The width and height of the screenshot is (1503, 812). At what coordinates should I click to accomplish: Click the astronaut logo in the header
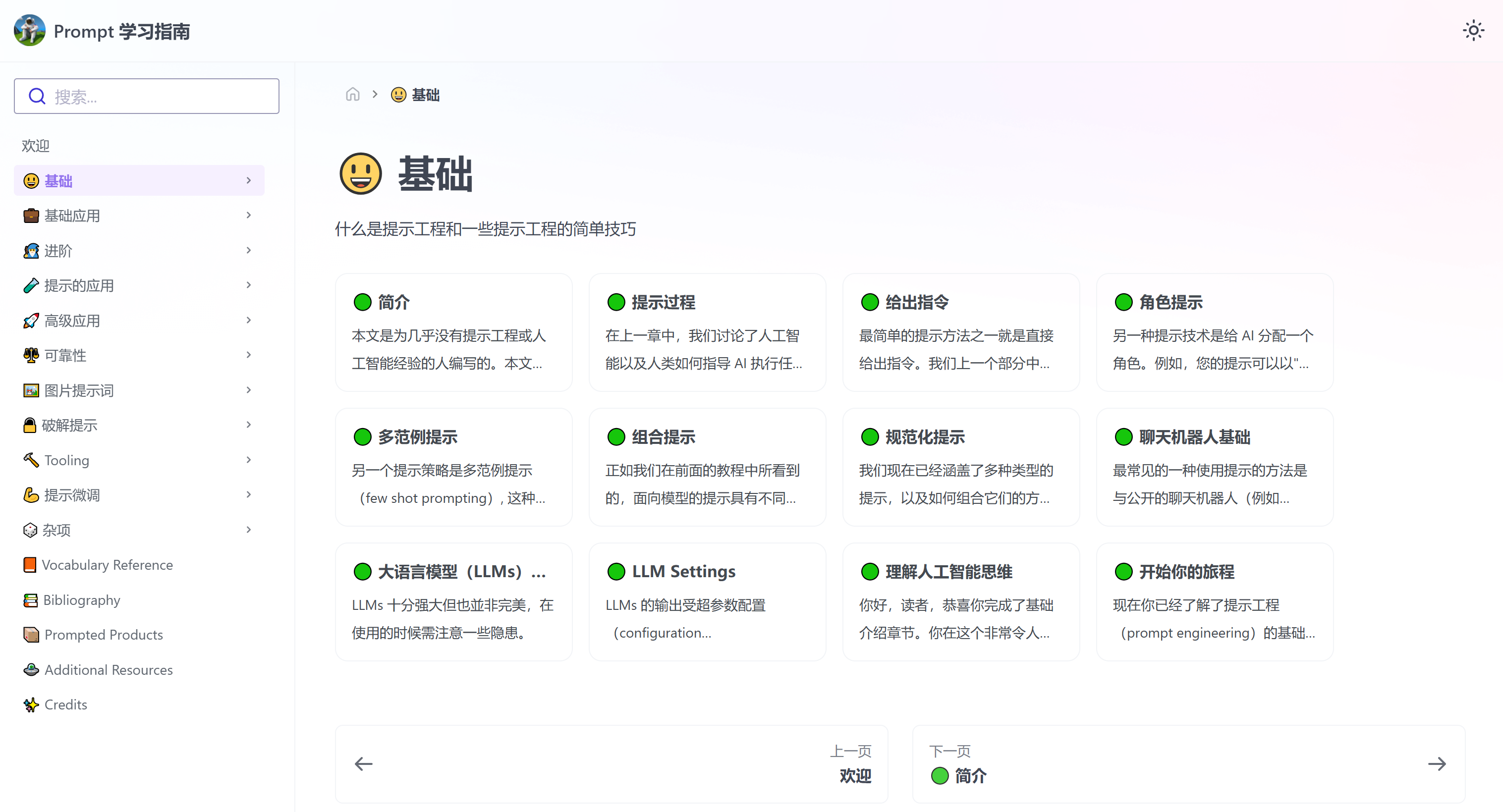[29, 30]
